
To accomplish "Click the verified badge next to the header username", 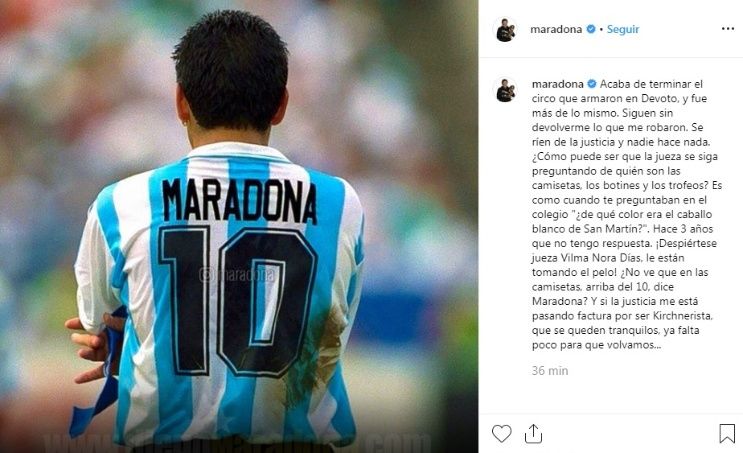I will [590, 29].
